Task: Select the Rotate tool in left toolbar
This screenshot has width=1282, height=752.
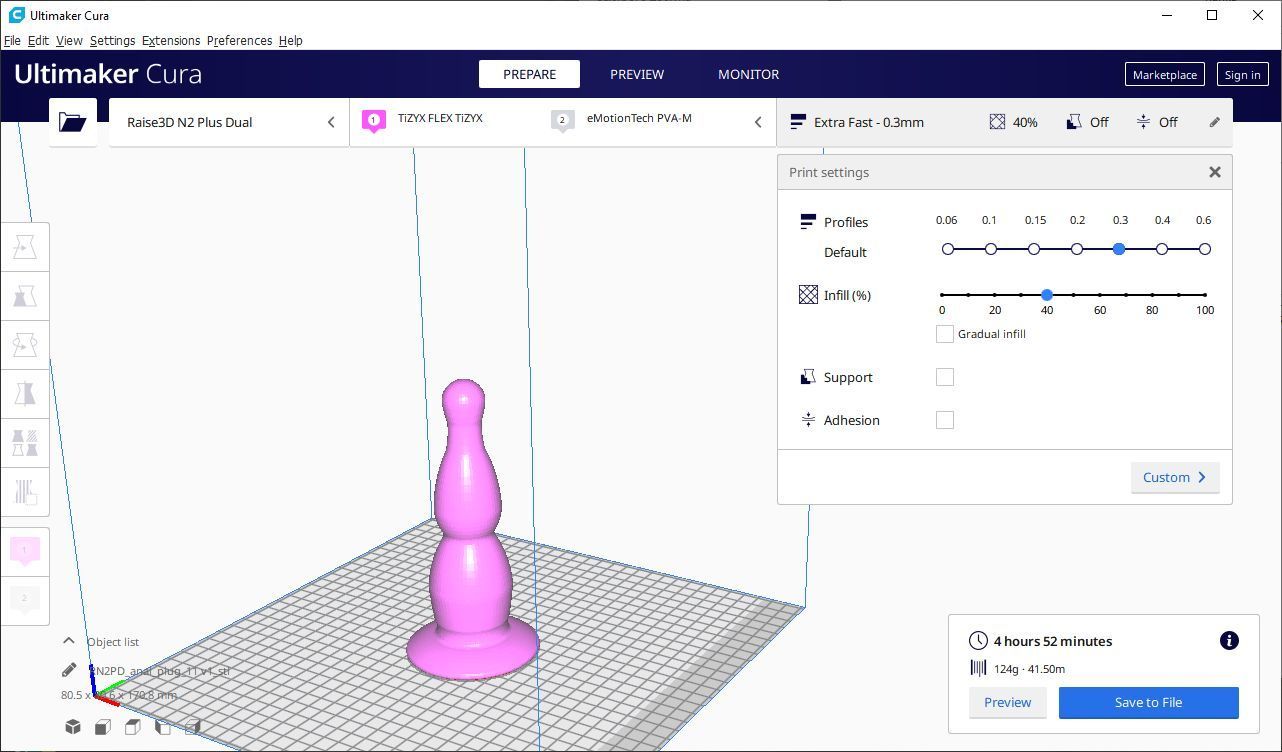Action: [25, 345]
